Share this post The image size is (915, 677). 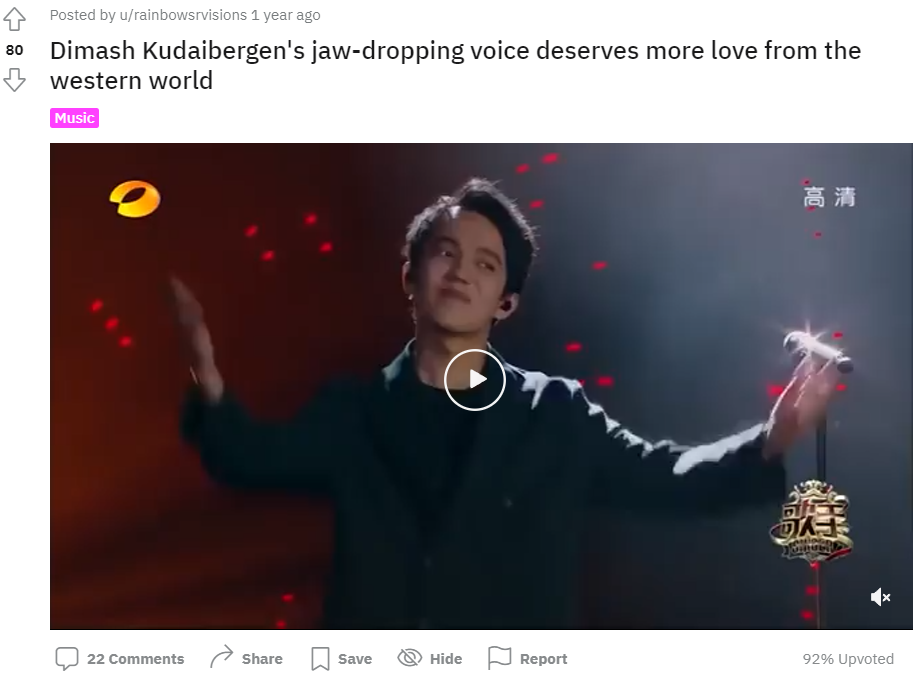coord(246,658)
